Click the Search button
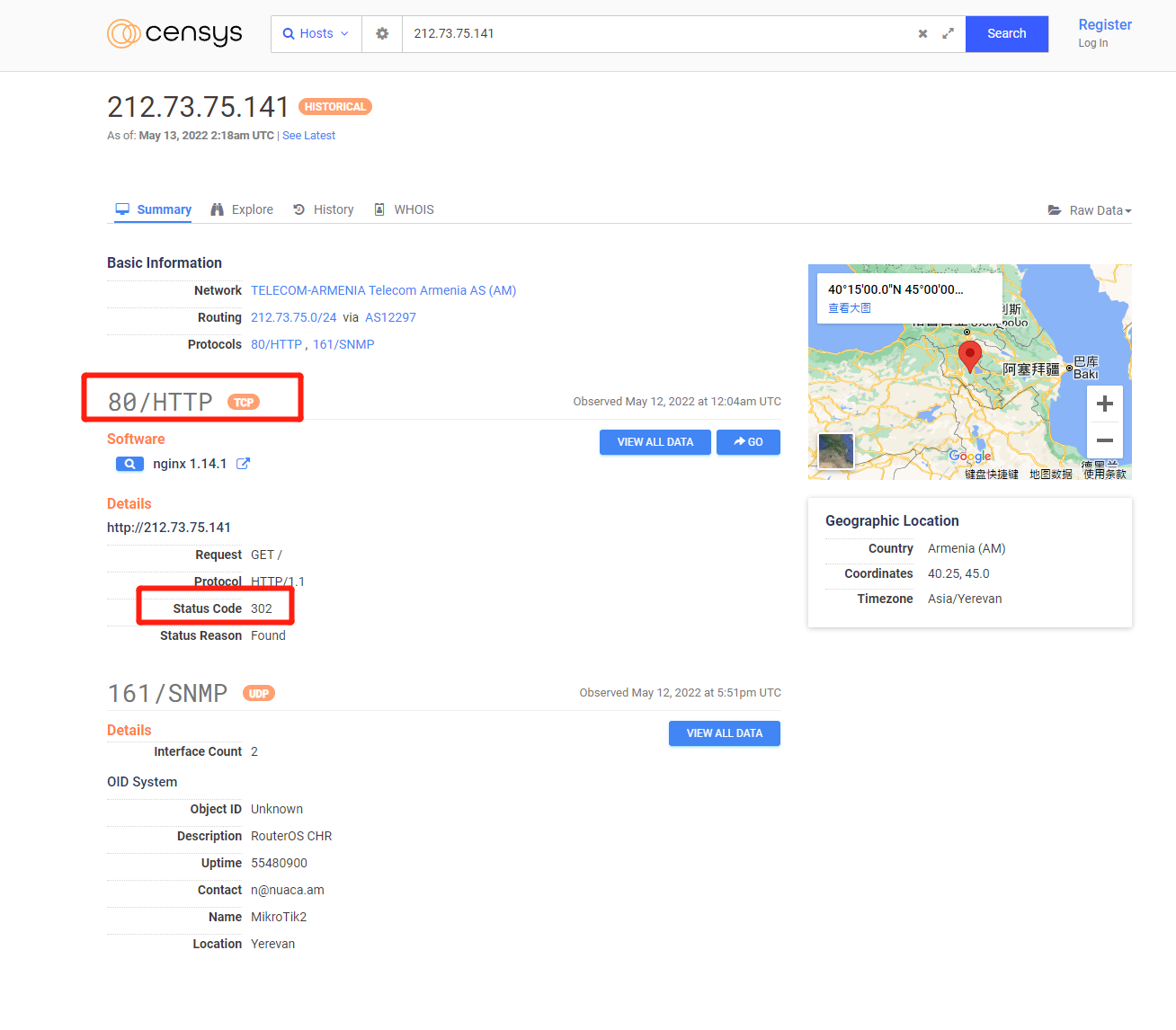 pos(1007,33)
